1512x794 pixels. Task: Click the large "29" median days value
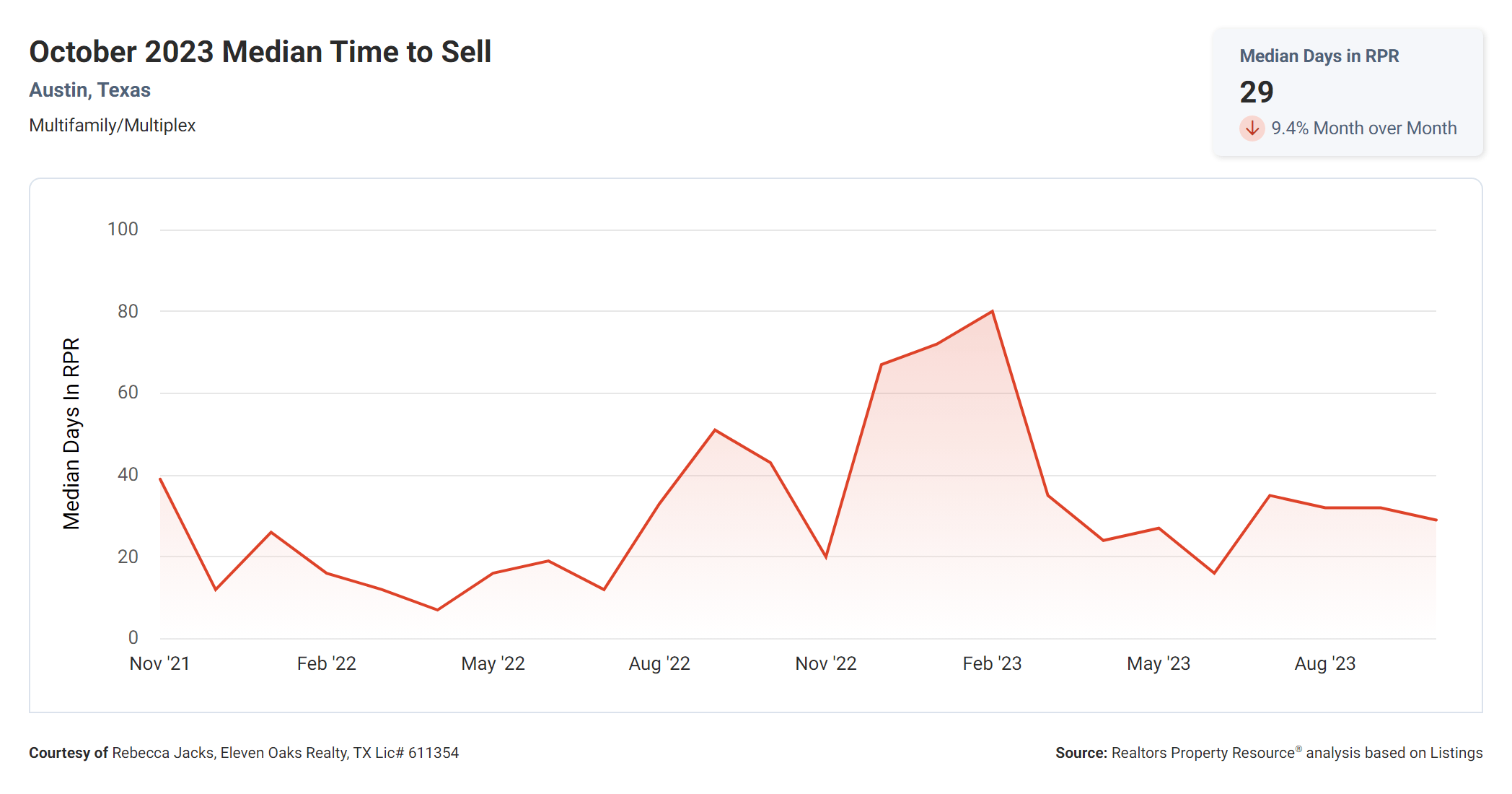[1256, 92]
